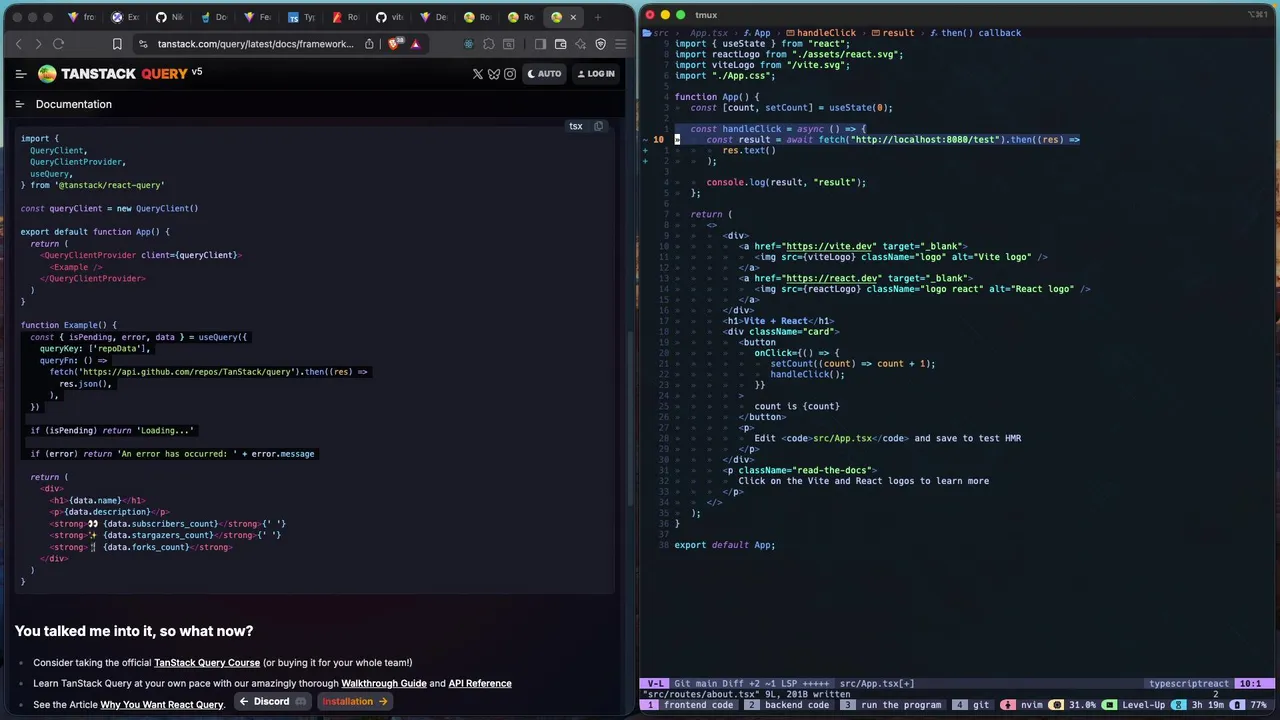Image resolution: width=1280 pixels, height=720 pixels.
Task: Select tmux window 4 git
Action: tap(975, 705)
